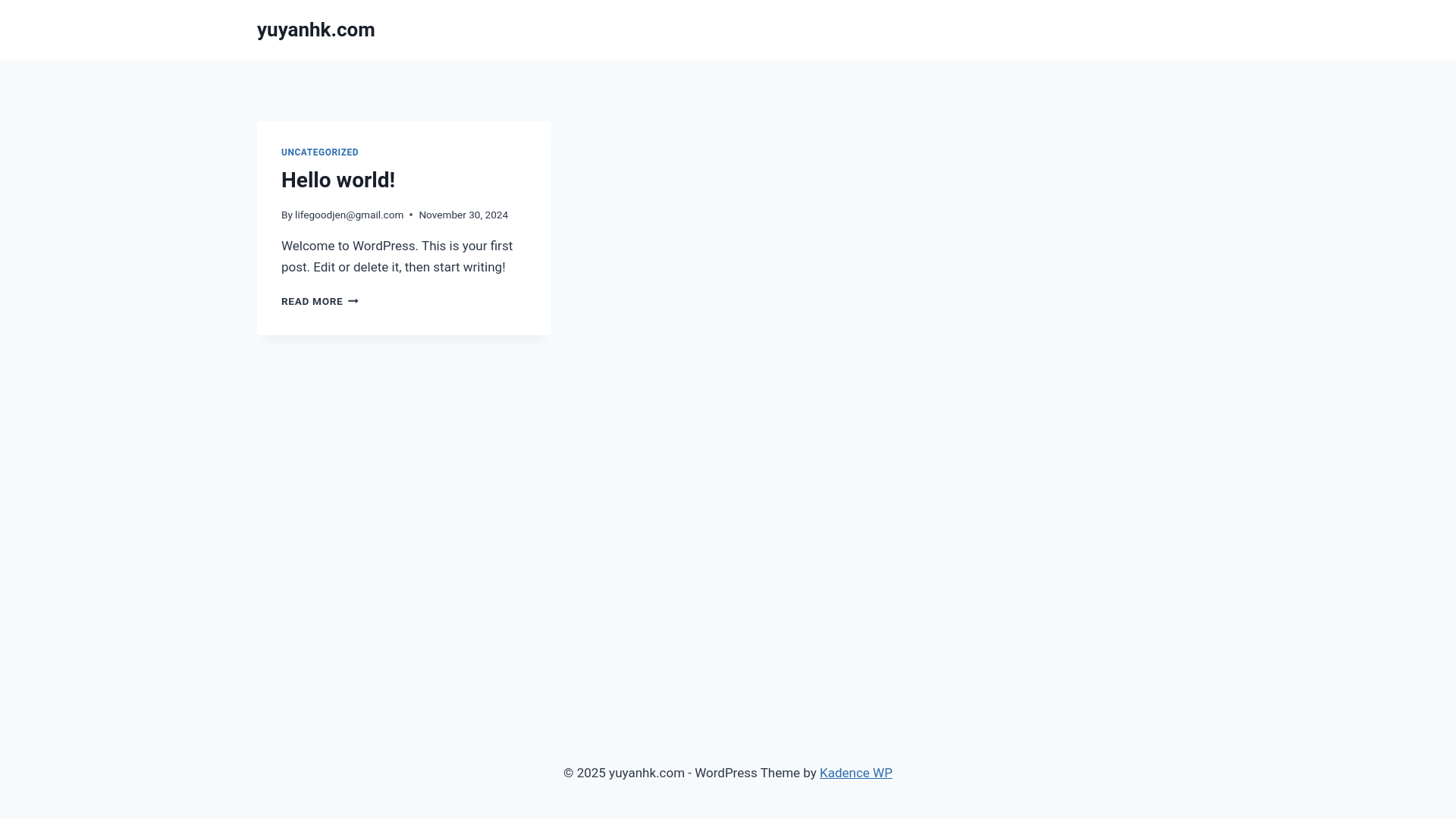1456x819 pixels.
Task: Click the © 2025 yuyanhk.com footer text
Action: coord(624,773)
